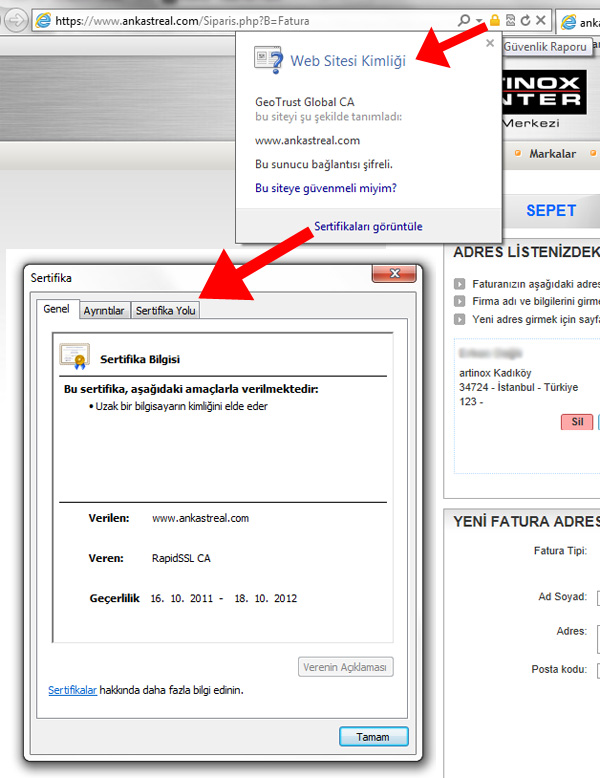The width and height of the screenshot is (600, 778).
Task: Click the stop loading X icon
Action: 541,20
